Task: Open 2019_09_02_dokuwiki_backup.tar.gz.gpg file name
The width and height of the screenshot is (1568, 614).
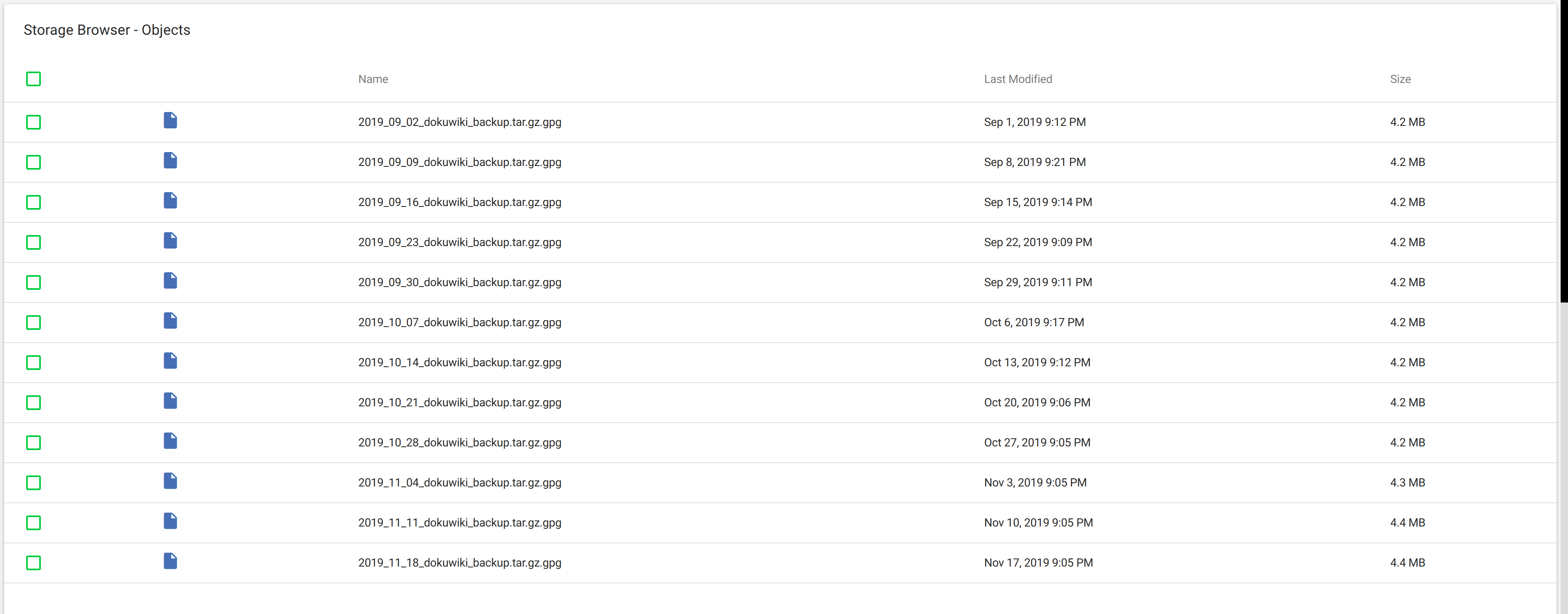Action: (x=460, y=123)
